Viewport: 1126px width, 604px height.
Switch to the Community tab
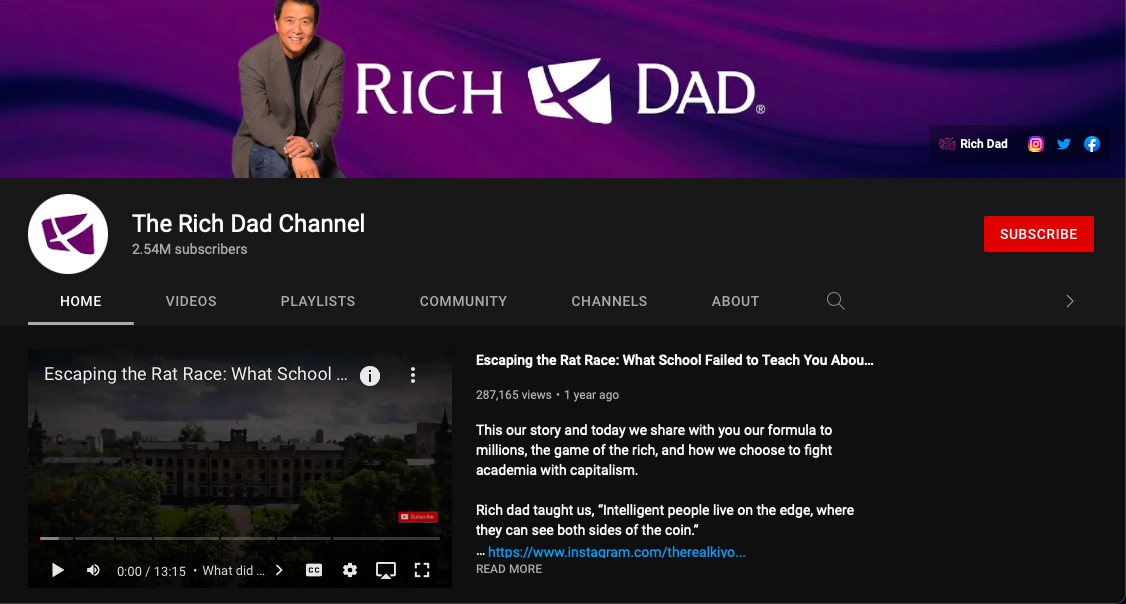pos(463,302)
